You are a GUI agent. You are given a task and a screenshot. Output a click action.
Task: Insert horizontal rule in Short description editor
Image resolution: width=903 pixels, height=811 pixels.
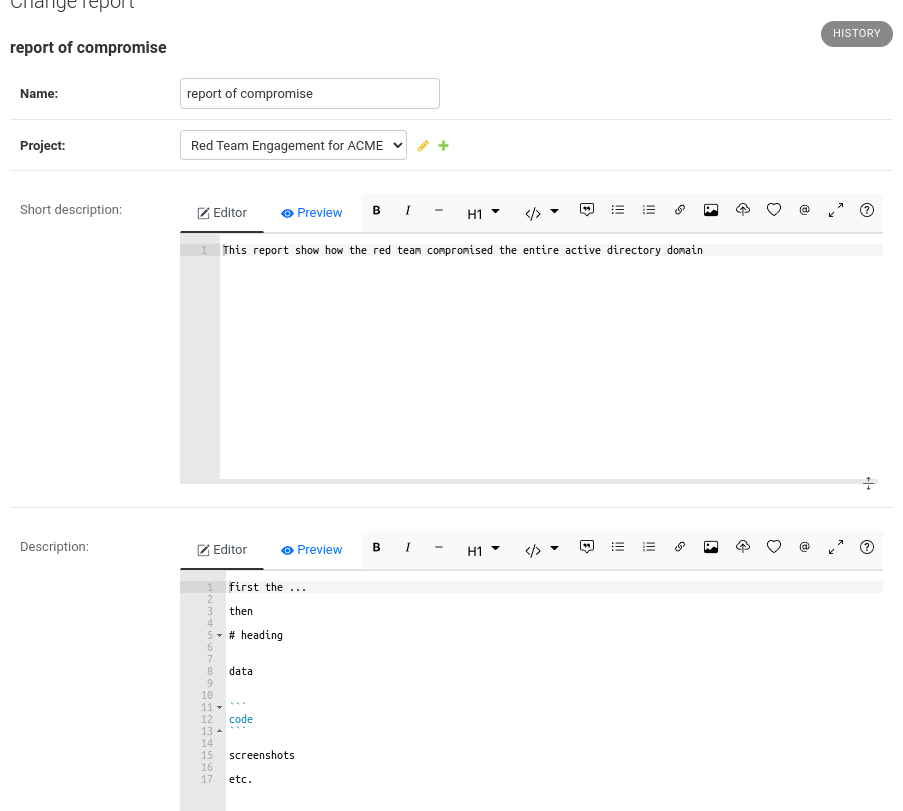(439, 211)
